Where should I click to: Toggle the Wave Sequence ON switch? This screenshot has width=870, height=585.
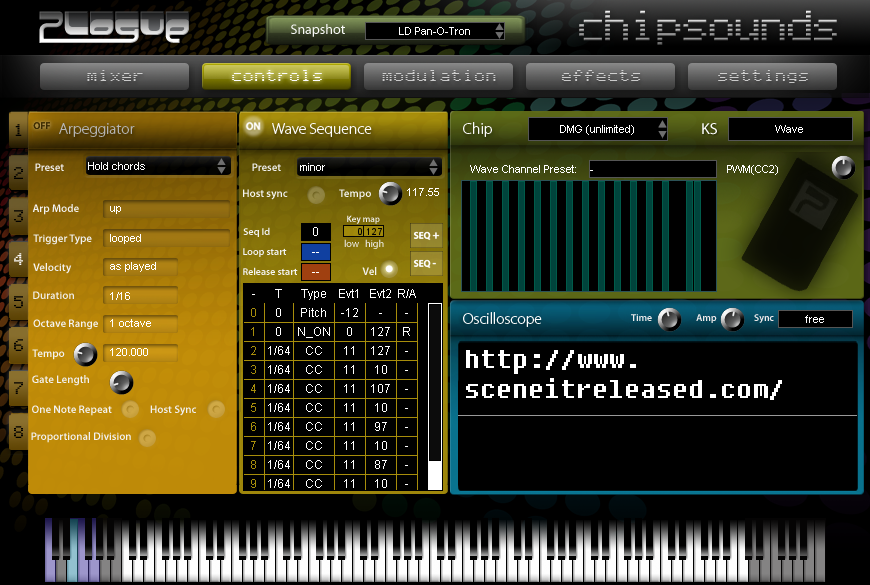pyautogui.click(x=253, y=127)
